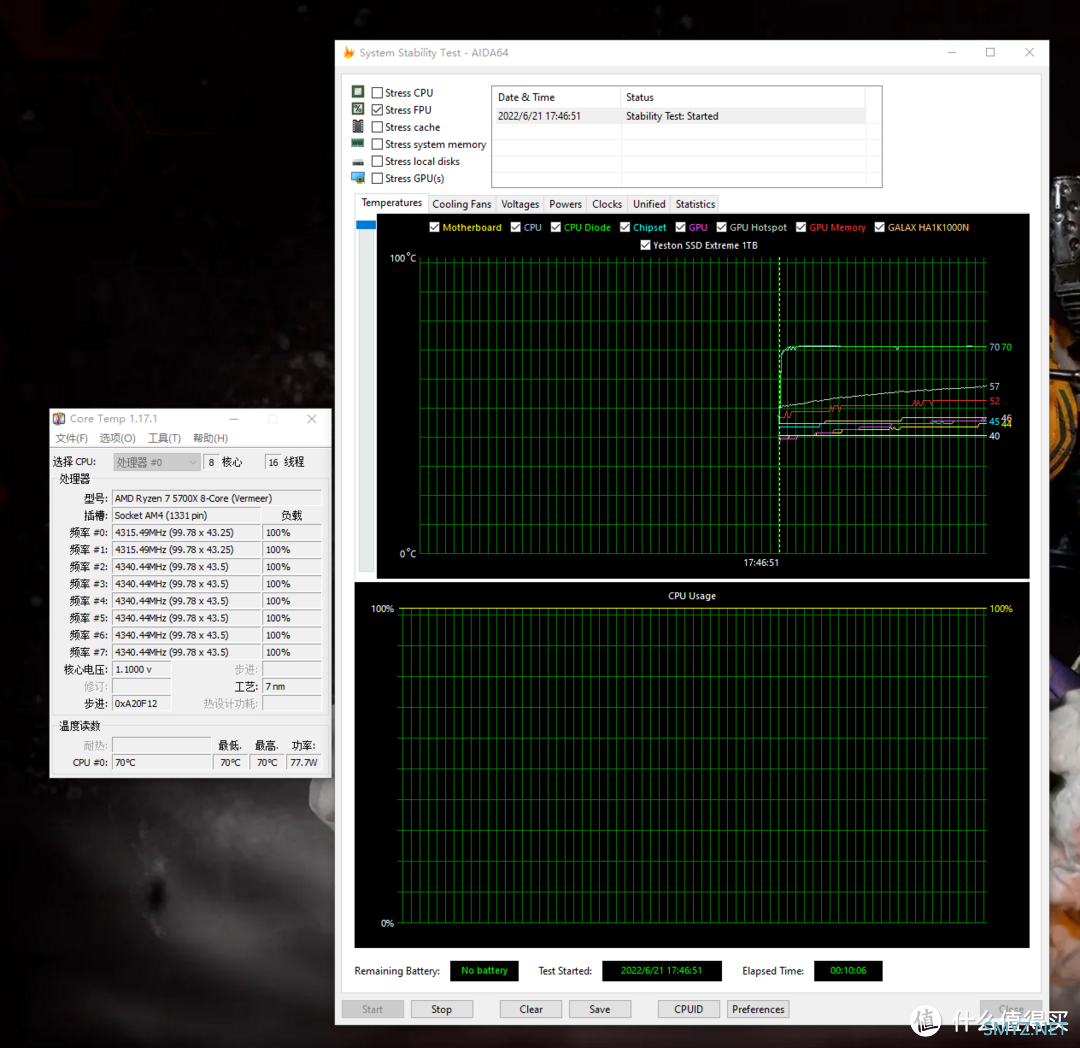Click the Stress CPU chip icon
This screenshot has width=1080, height=1048.
pos(357,92)
